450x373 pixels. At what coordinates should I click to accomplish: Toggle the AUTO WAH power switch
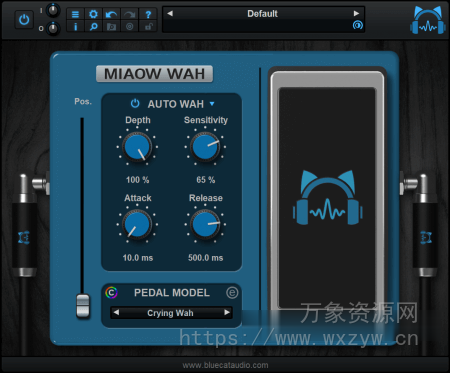pyautogui.click(x=135, y=104)
